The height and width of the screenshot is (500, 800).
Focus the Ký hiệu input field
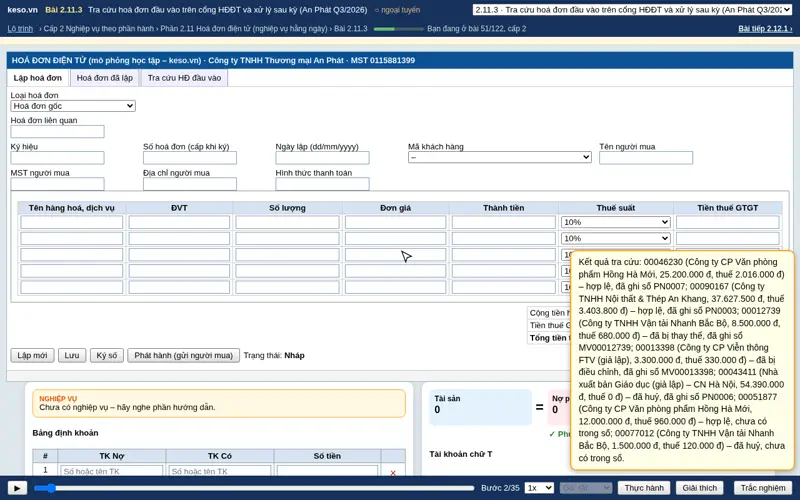tap(57, 158)
